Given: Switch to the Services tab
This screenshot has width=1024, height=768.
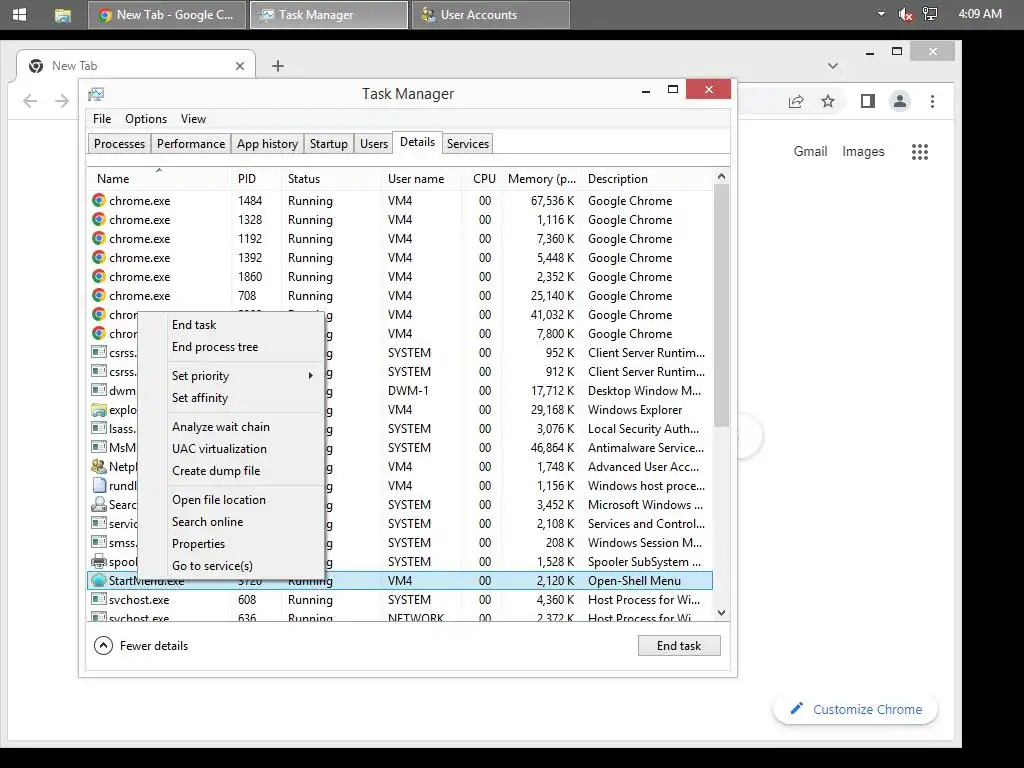Looking at the screenshot, I should (x=468, y=144).
